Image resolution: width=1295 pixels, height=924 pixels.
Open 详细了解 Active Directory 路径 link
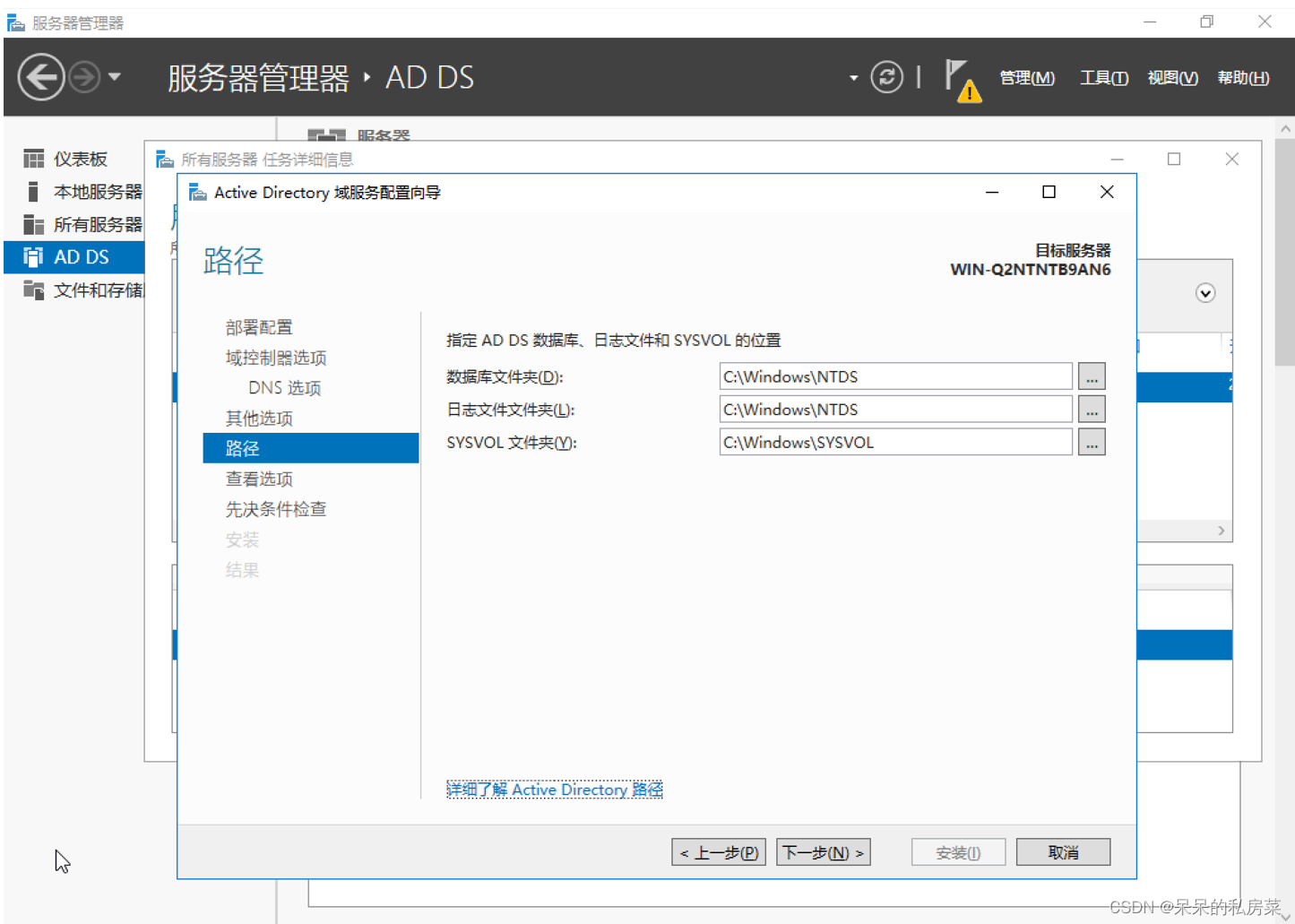(x=555, y=790)
